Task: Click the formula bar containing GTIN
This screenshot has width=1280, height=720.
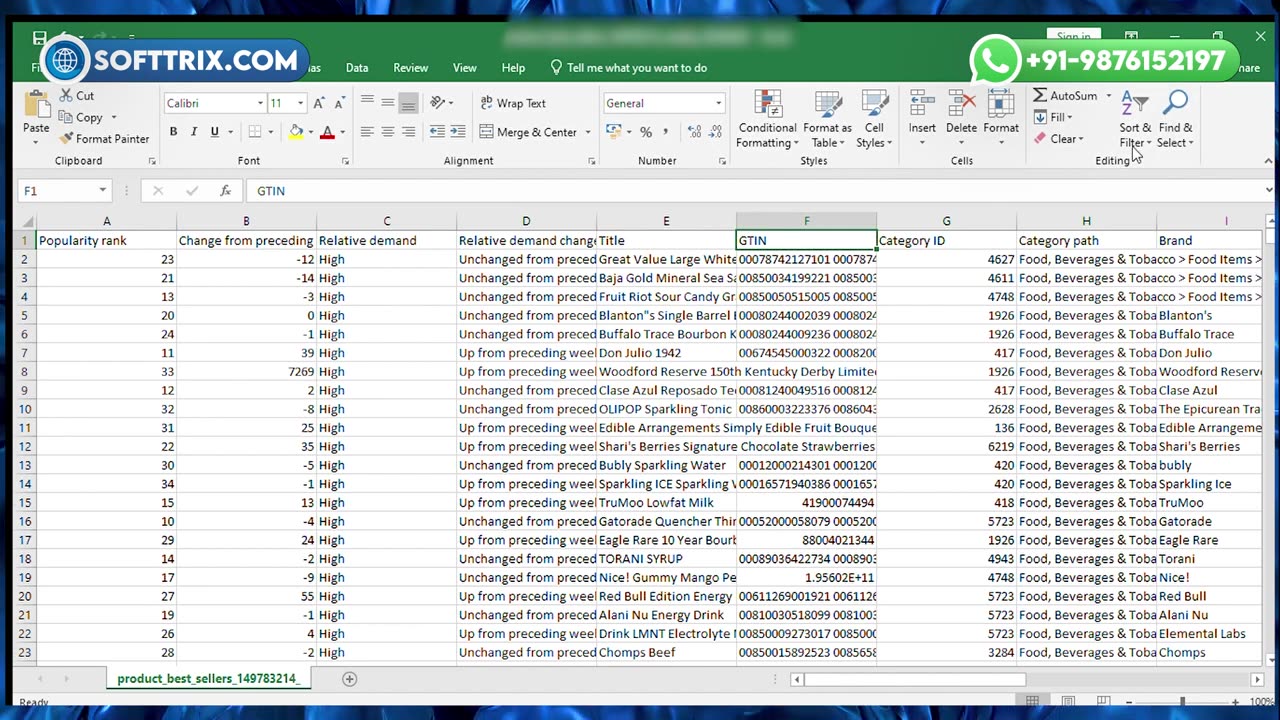Action: 755,190
